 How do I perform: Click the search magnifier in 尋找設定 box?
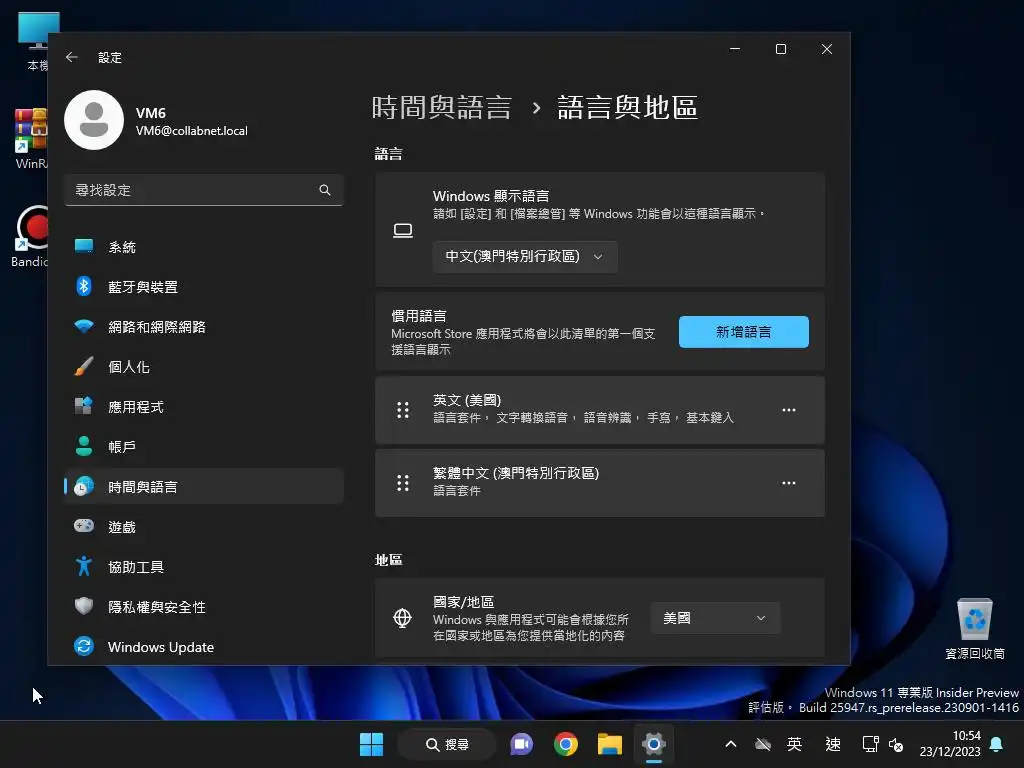pyautogui.click(x=325, y=190)
